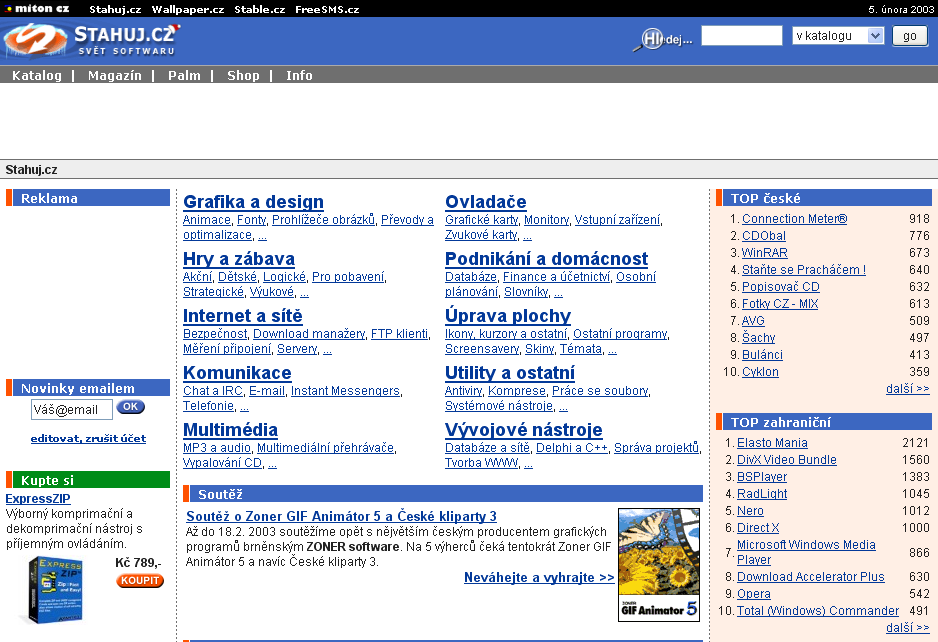Open Stahuj.cz link in top bar
The height and width of the screenshot is (642, 938).
coord(115,9)
